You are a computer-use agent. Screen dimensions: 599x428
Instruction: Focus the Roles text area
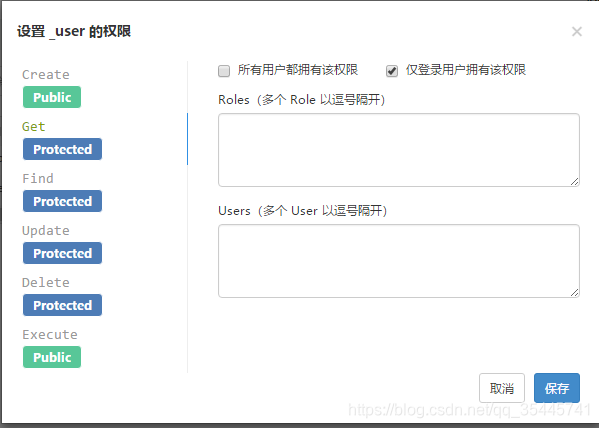[x=399, y=150]
